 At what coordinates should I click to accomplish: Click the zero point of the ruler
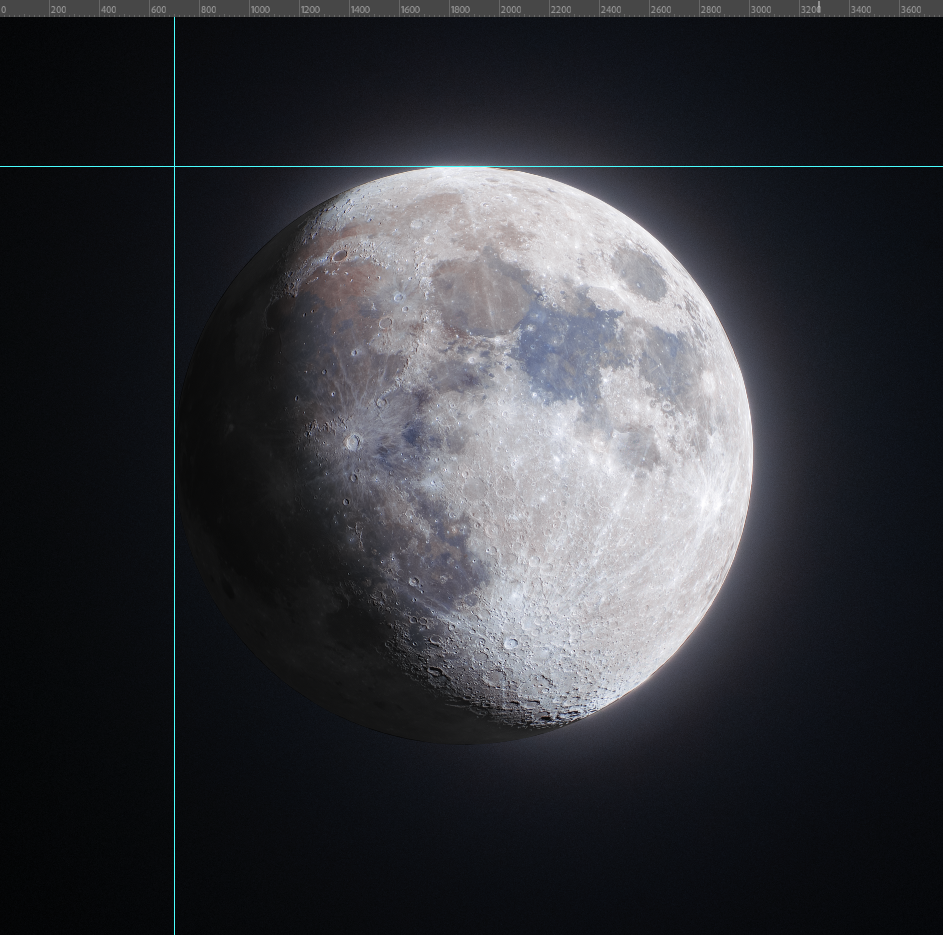point(3,8)
